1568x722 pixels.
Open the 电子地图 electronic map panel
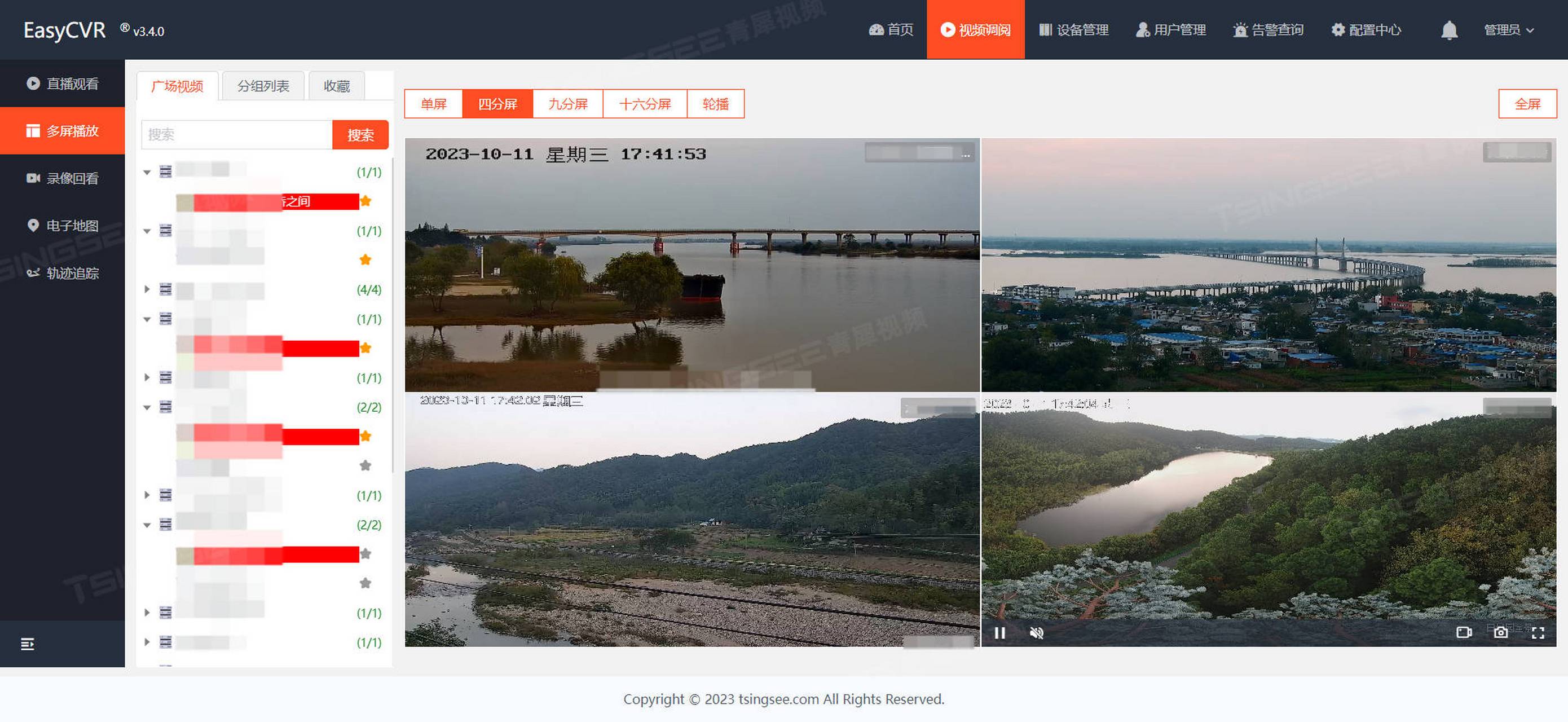[x=69, y=224]
